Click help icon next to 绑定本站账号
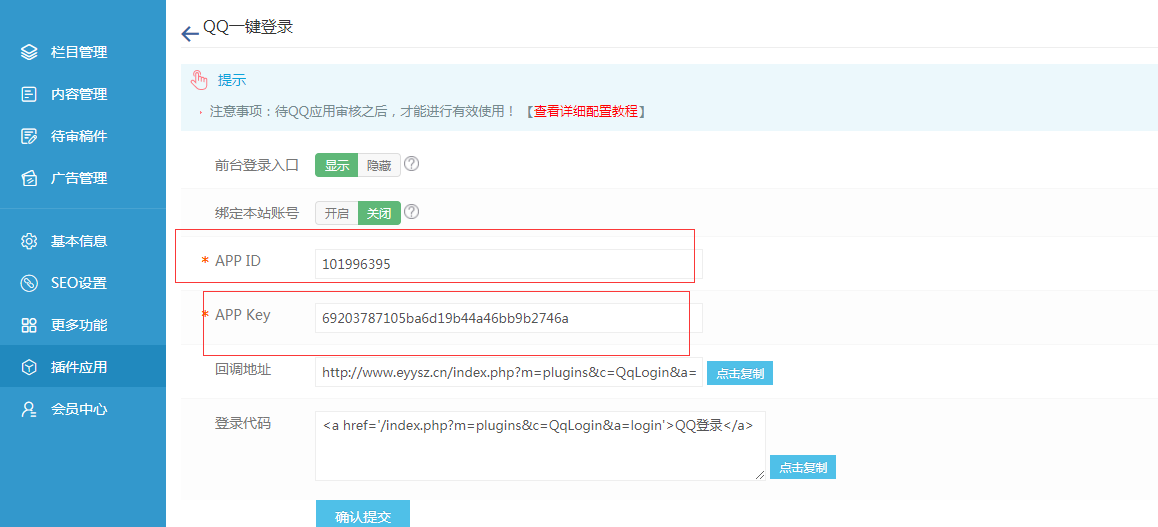1158x527 pixels. coord(411,212)
